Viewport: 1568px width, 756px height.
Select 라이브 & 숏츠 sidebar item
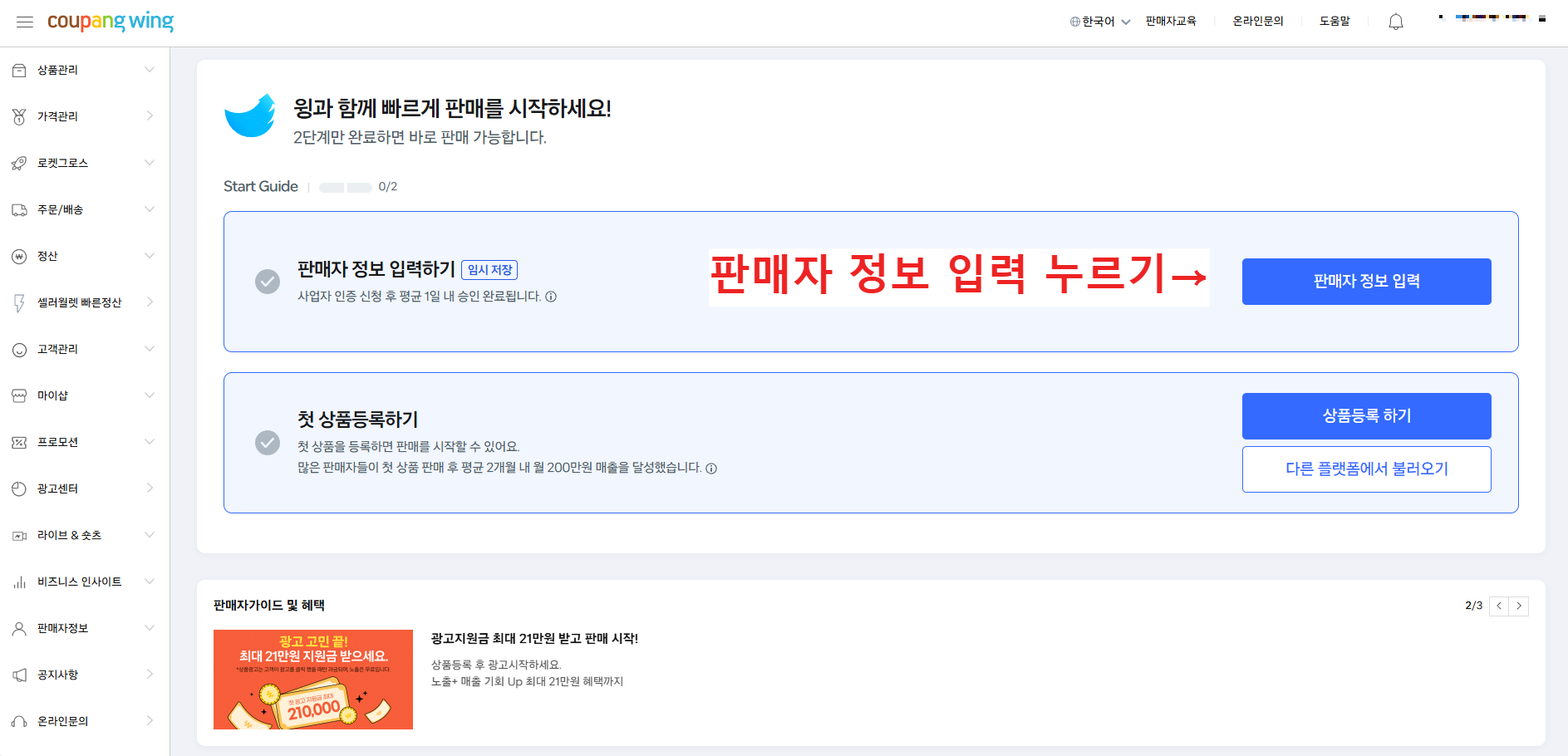pyautogui.click(x=85, y=535)
